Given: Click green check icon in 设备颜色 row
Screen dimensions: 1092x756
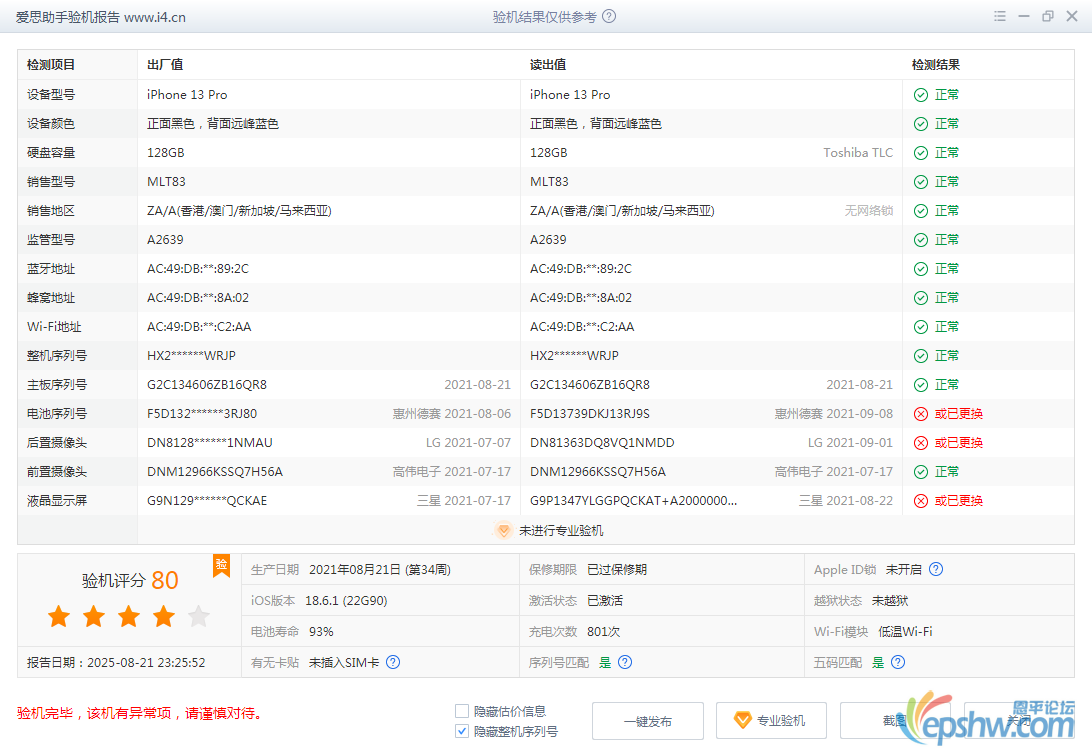Looking at the screenshot, I should pyautogui.click(x=921, y=124).
